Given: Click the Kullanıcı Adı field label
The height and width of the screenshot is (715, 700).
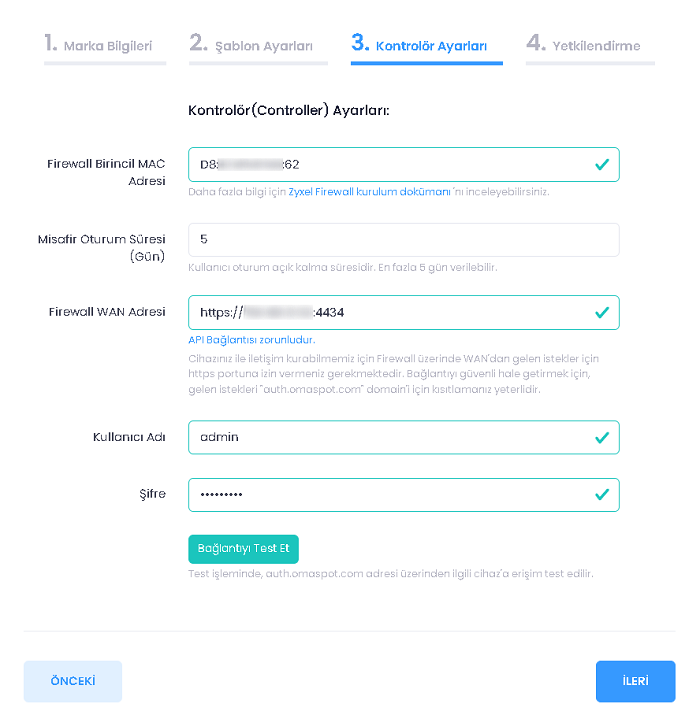Looking at the screenshot, I should (x=129, y=437).
